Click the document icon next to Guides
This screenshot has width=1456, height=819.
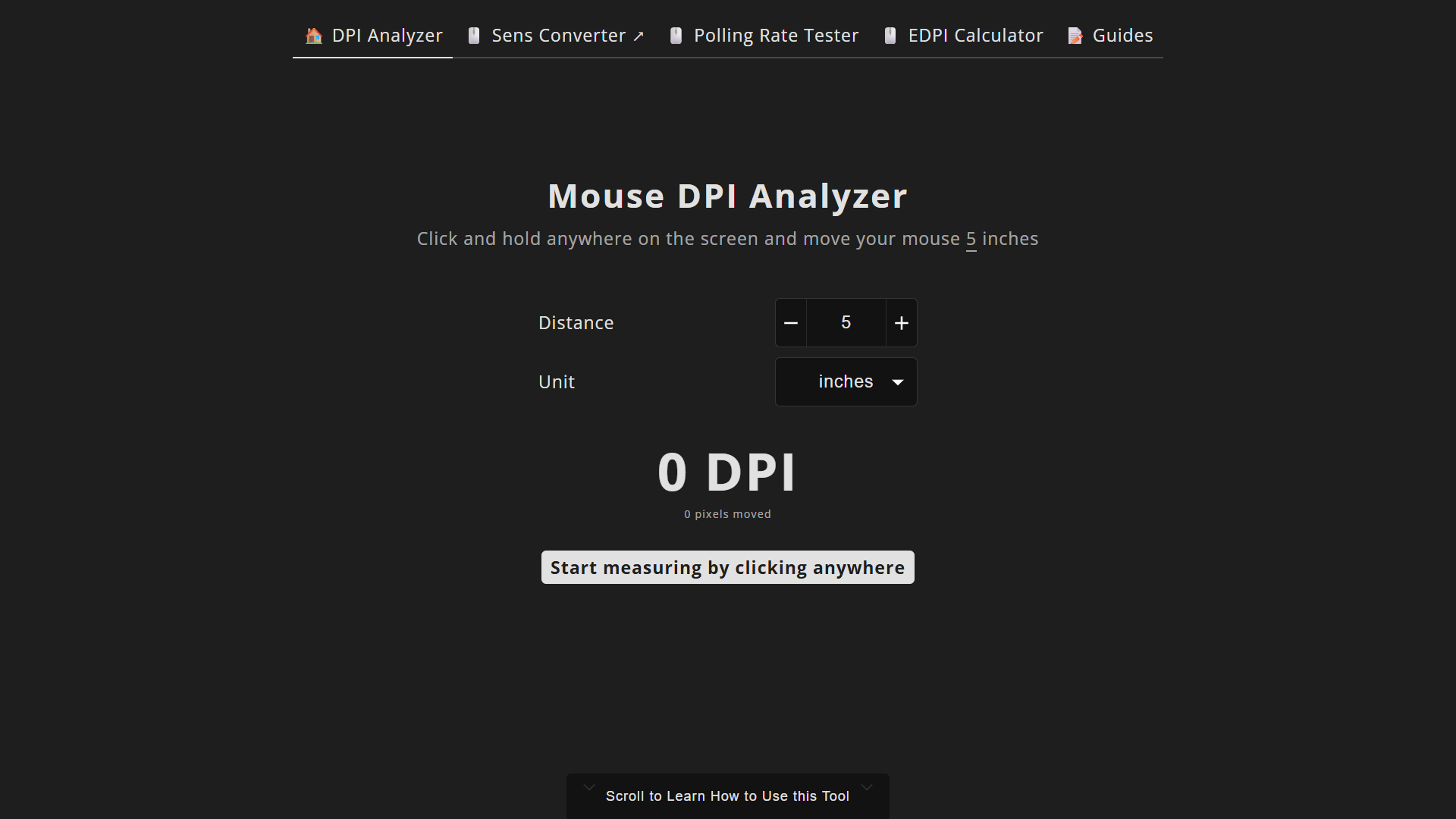(x=1075, y=36)
